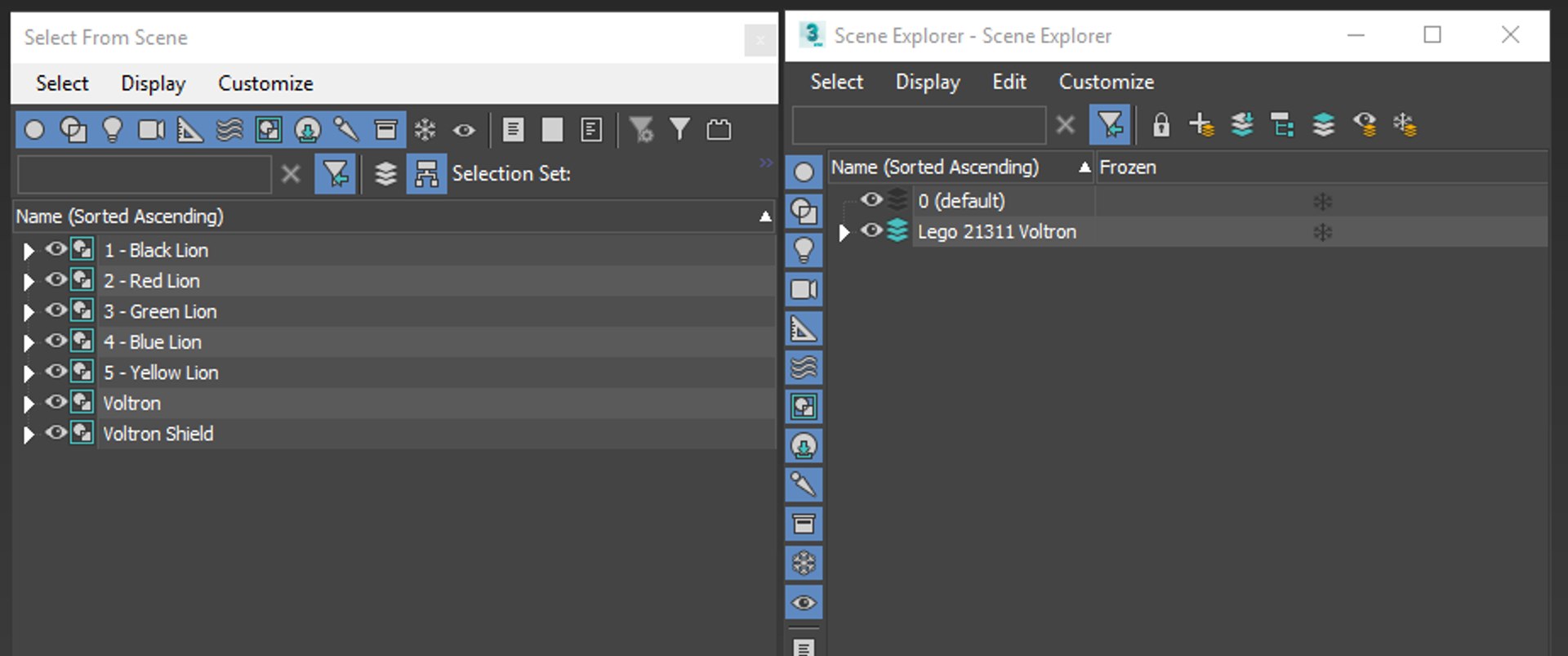This screenshot has width=1568, height=656.
Task: Clear the Select From Scene search field
Action: (291, 174)
